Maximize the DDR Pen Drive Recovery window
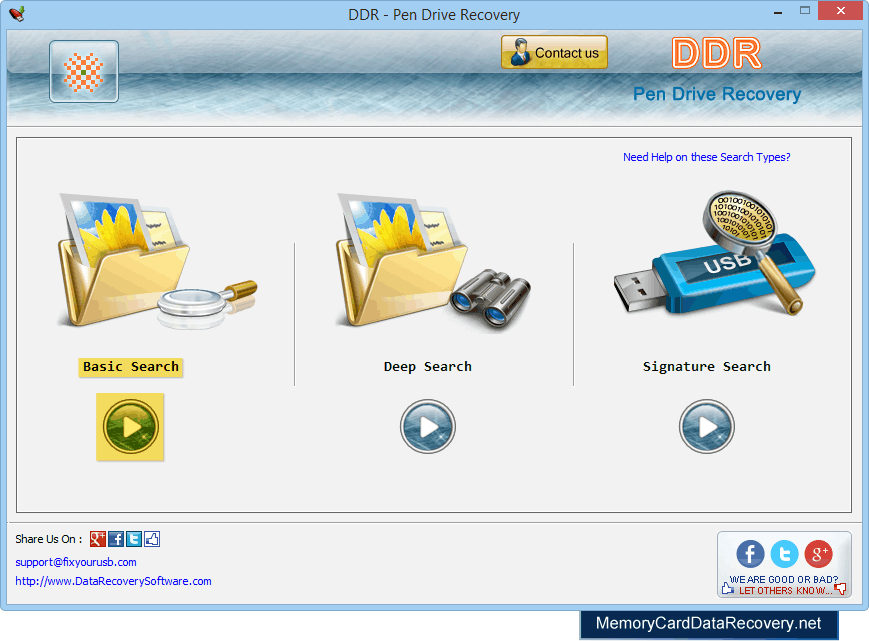This screenshot has width=869, height=641. (805, 11)
